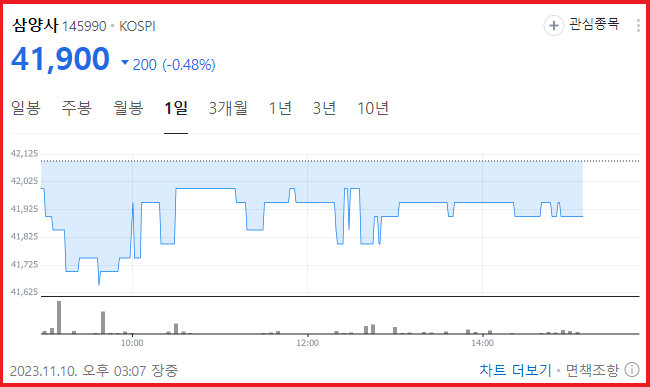Switch to the 일봉 chart tab

click(26, 108)
